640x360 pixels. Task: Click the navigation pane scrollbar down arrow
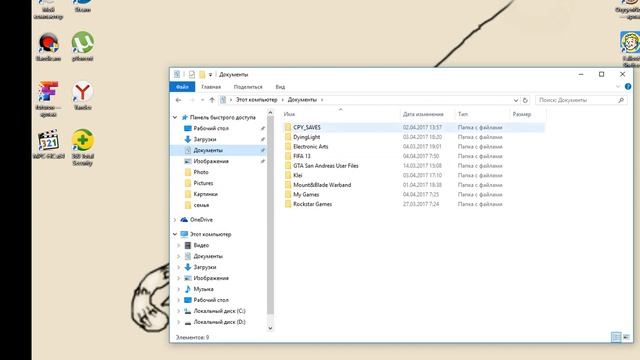(270, 328)
